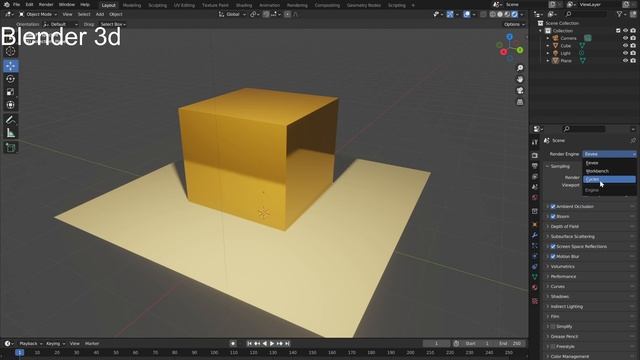Screen dimensions: 640x360
Task: Open the Output properties tab icon
Action: coord(535,166)
